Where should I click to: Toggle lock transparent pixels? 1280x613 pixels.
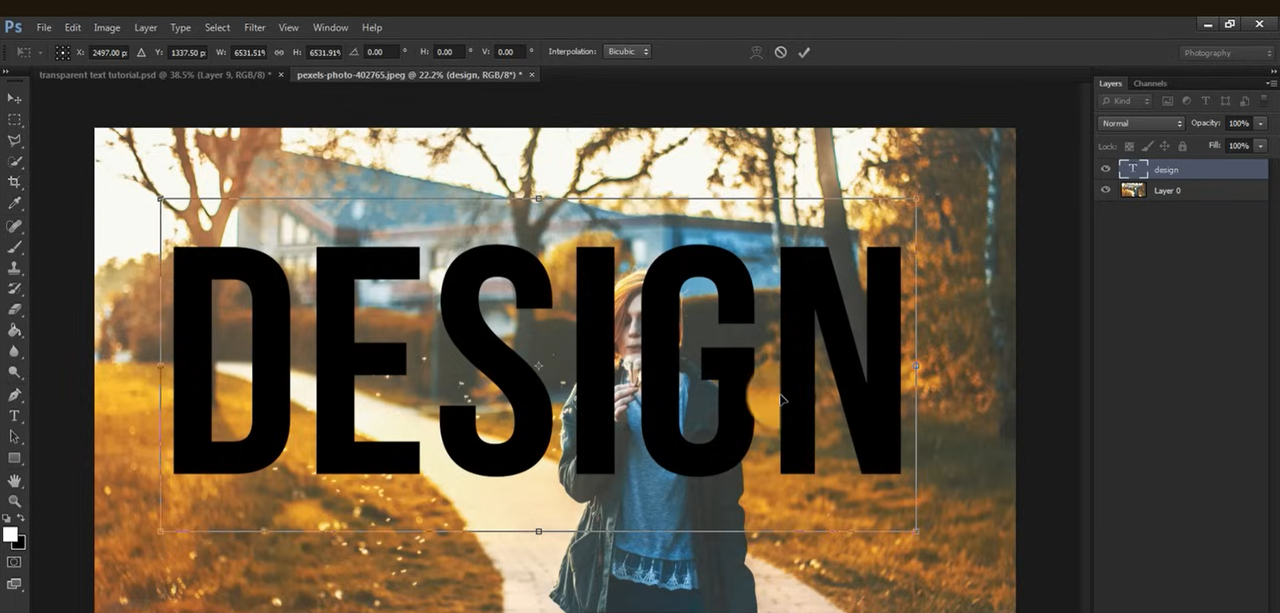click(x=1129, y=146)
